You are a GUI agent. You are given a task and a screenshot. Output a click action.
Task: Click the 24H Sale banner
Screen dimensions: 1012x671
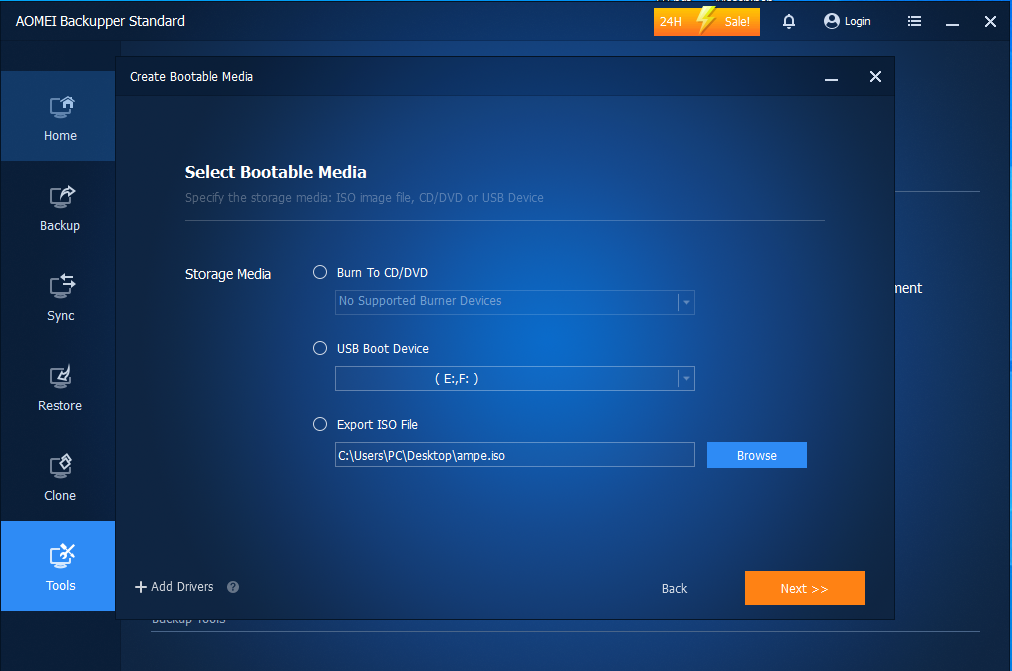point(707,21)
